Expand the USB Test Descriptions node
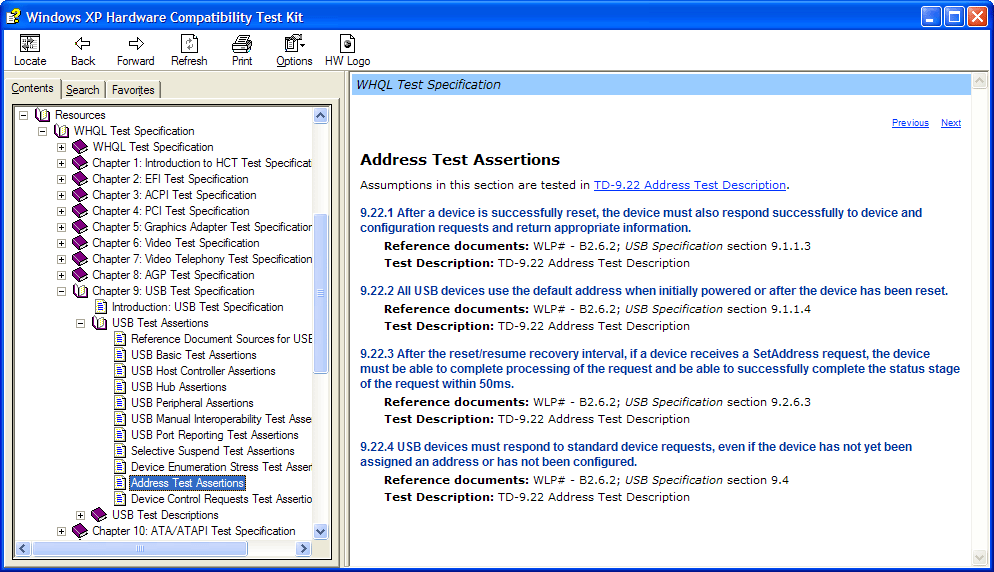 [81, 515]
